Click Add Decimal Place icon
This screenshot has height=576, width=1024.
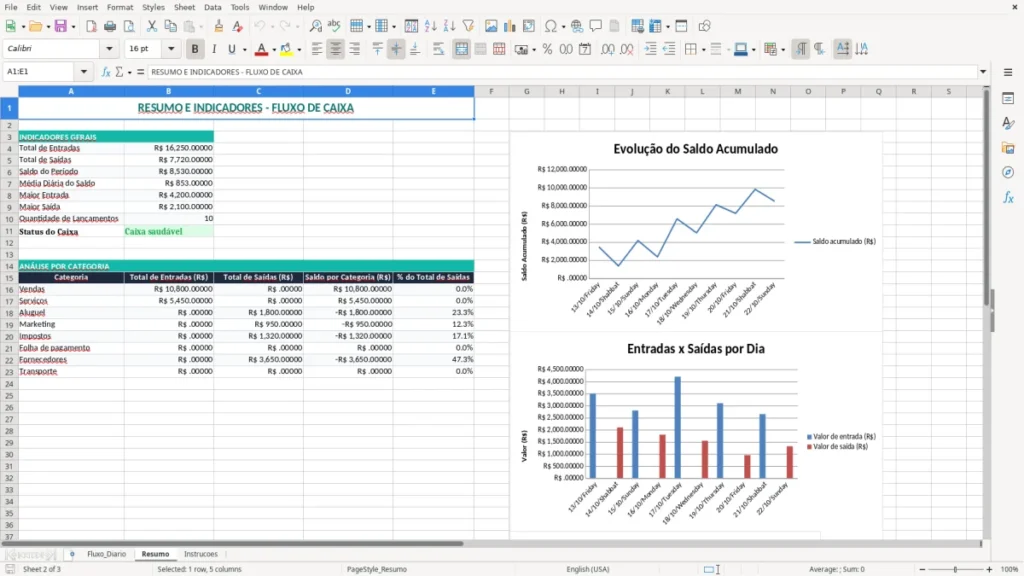(608, 49)
